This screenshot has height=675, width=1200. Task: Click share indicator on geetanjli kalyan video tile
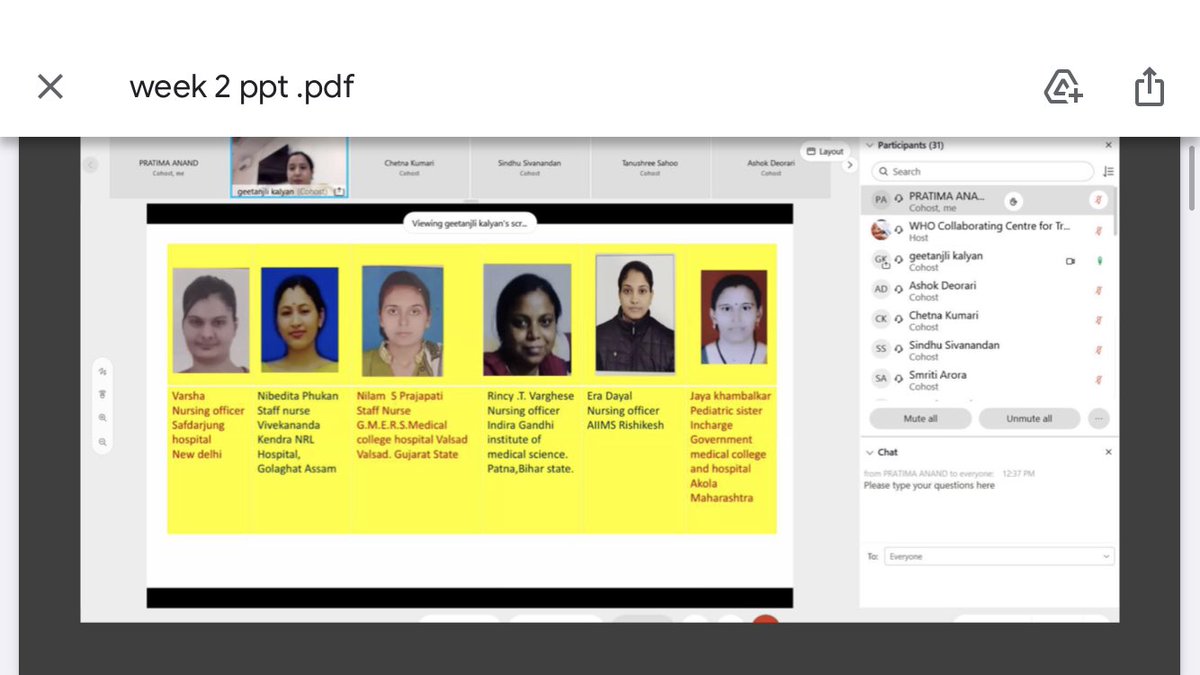click(x=339, y=190)
